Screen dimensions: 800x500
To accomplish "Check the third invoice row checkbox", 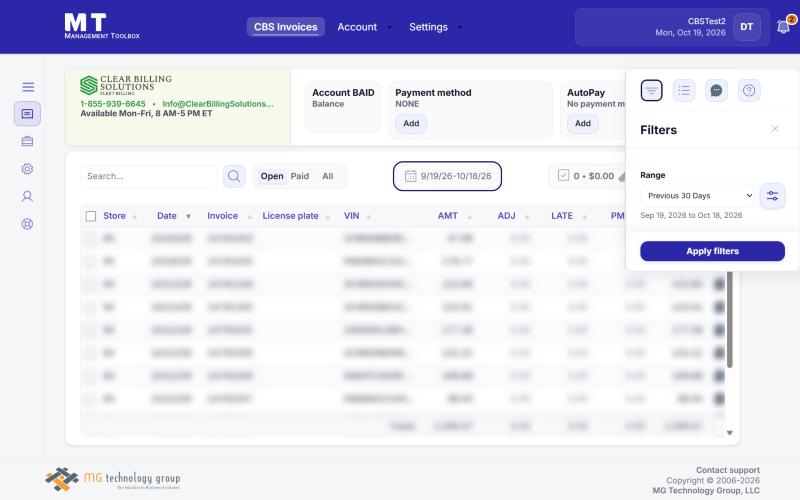I will pos(90,284).
